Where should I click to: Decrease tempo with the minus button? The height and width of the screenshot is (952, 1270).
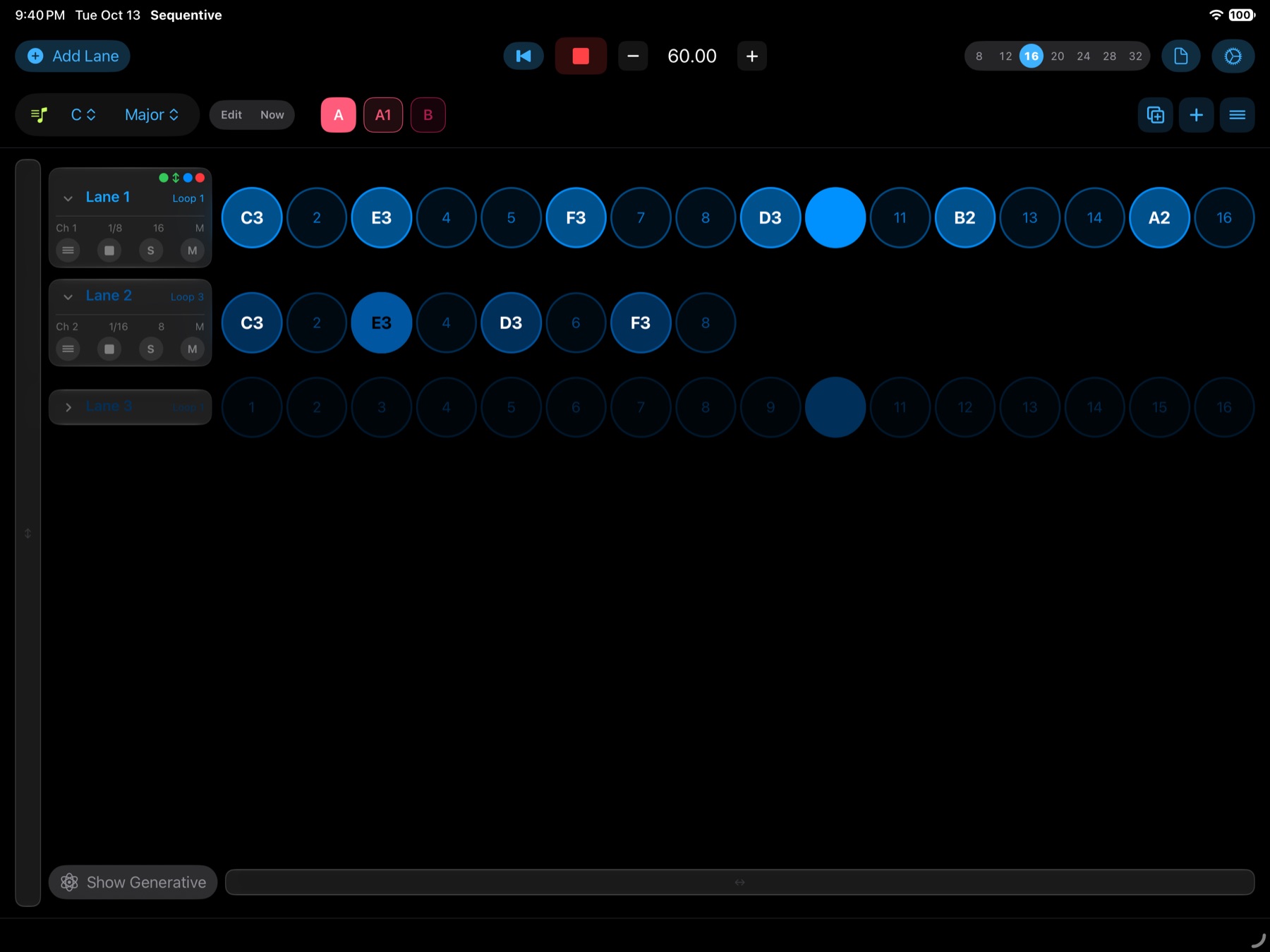[633, 56]
